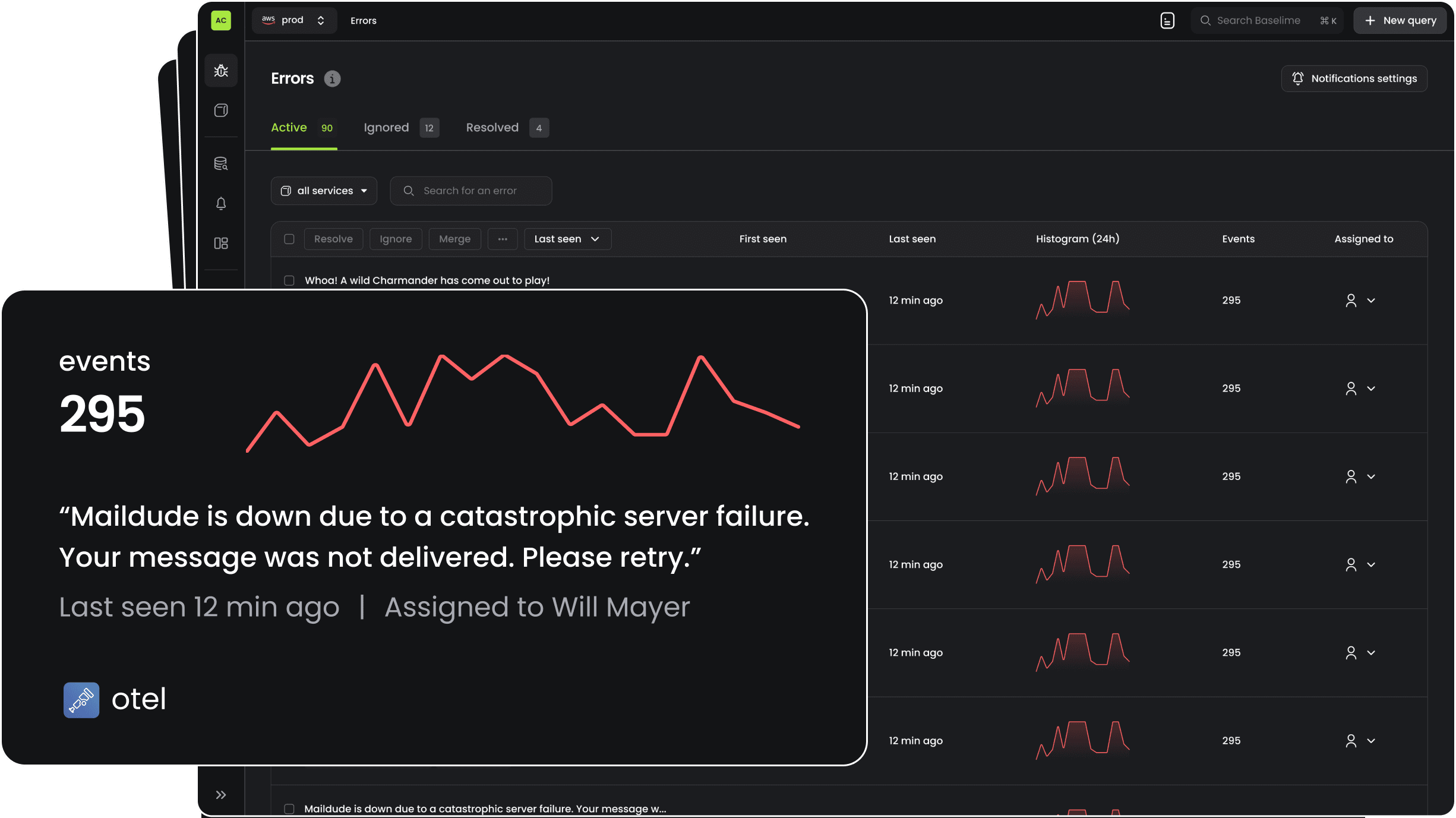Check the Charmander error row checkbox
The height and width of the screenshot is (818, 1456).
point(289,280)
